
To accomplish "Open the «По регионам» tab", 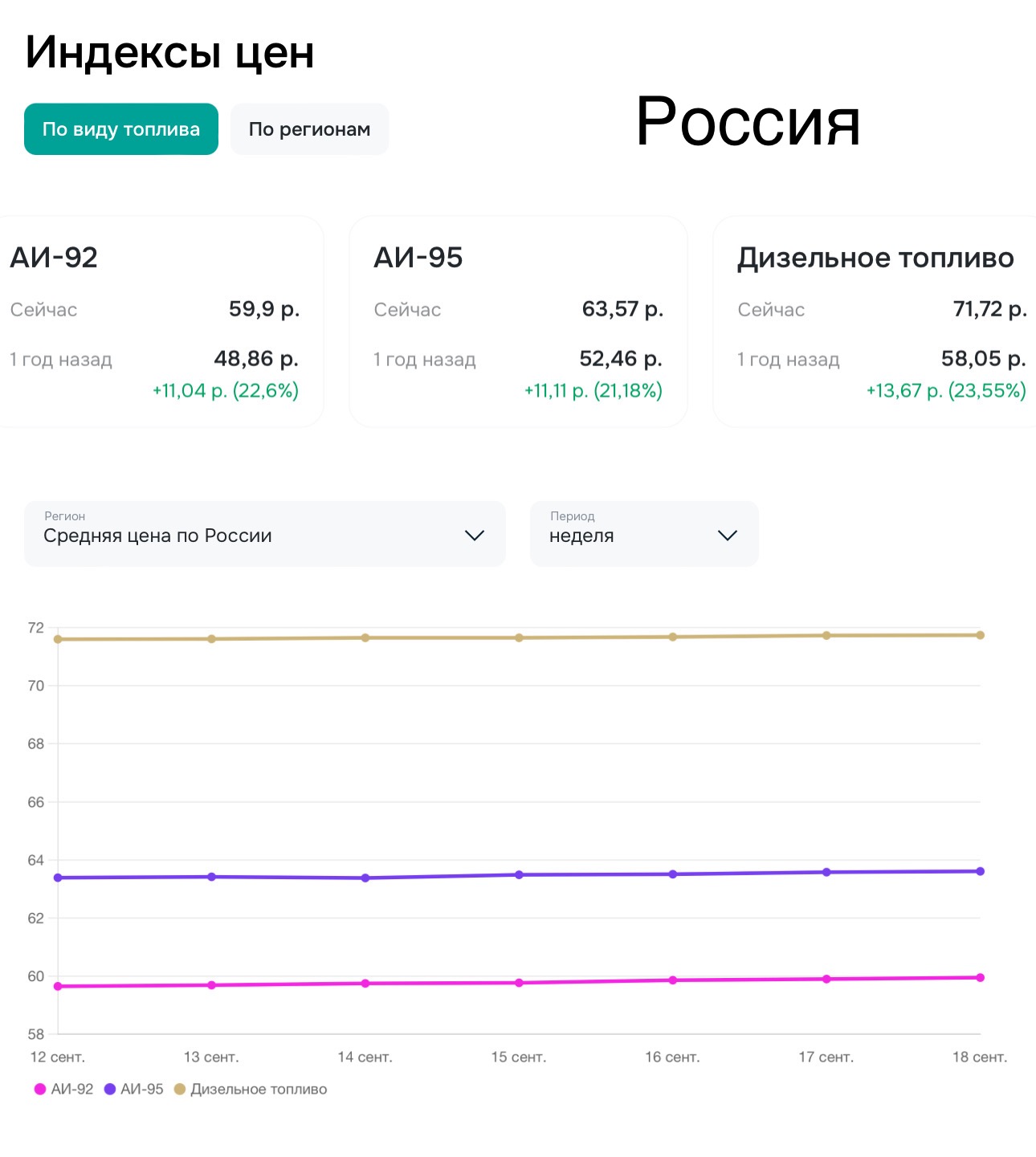I will (x=309, y=129).
